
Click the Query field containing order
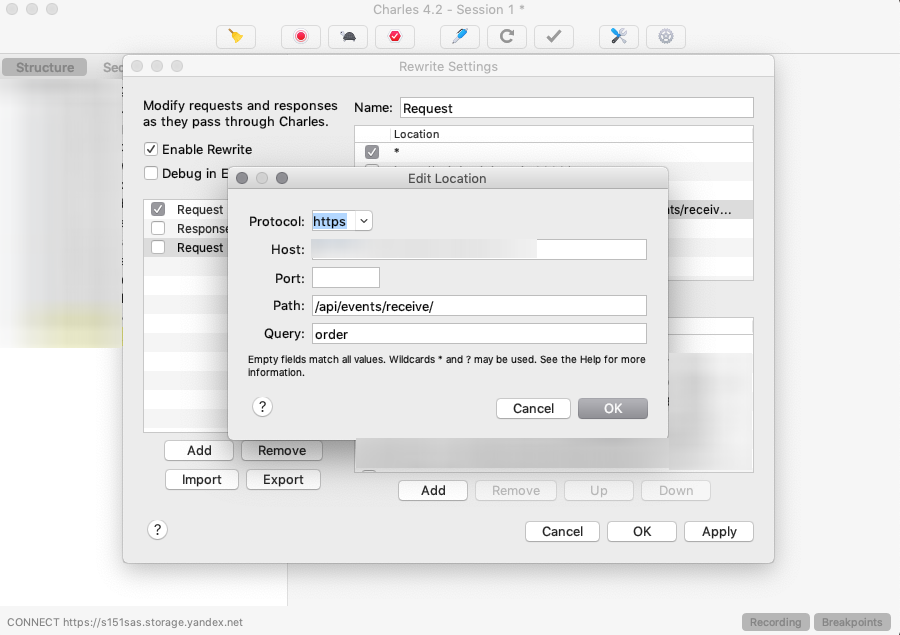point(479,334)
